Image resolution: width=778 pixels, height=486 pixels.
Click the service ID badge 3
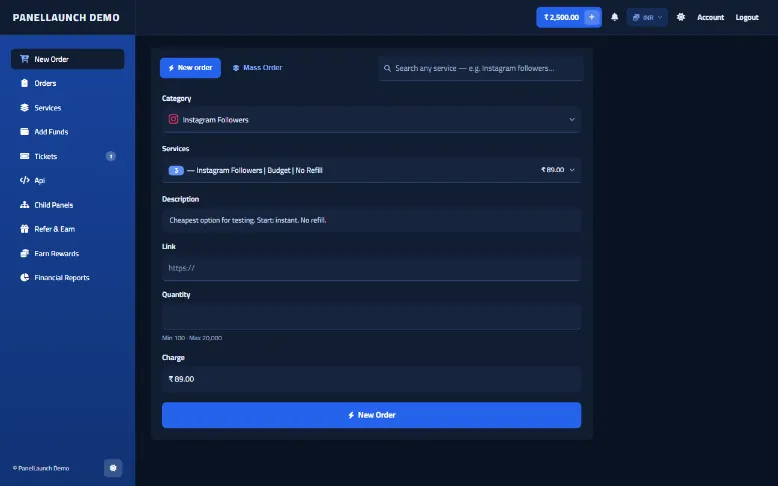tap(176, 170)
